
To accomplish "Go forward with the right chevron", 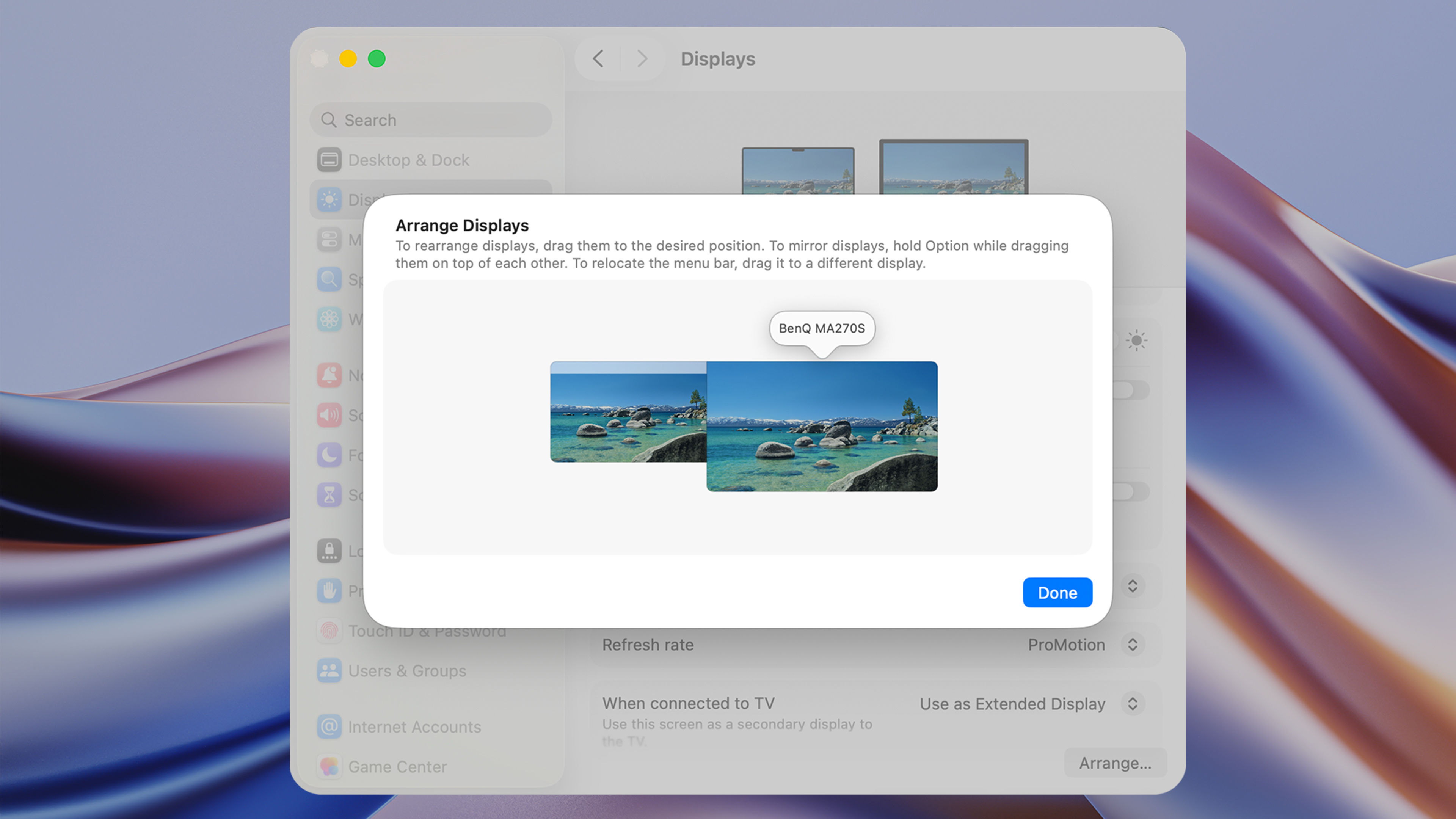I will [642, 58].
